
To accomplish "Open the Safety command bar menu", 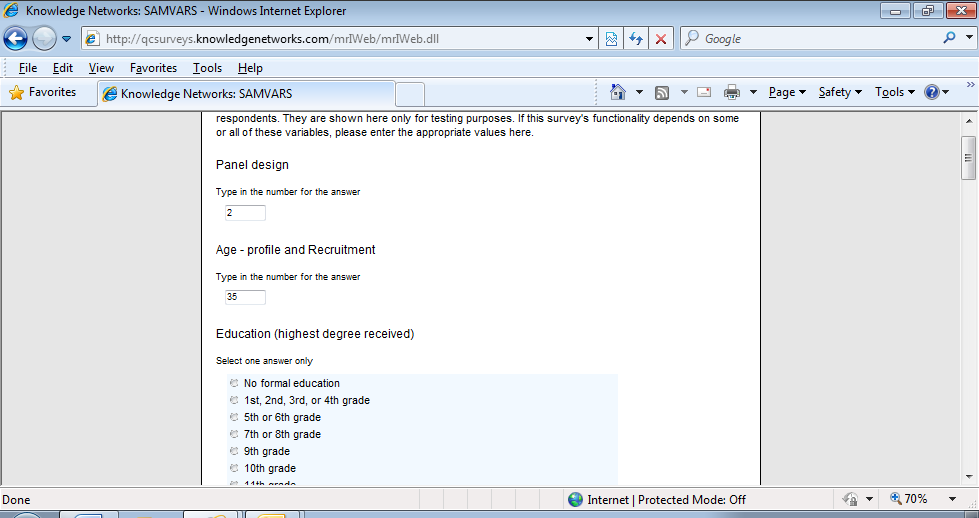I will pyautogui.click(x=840, y=92).
